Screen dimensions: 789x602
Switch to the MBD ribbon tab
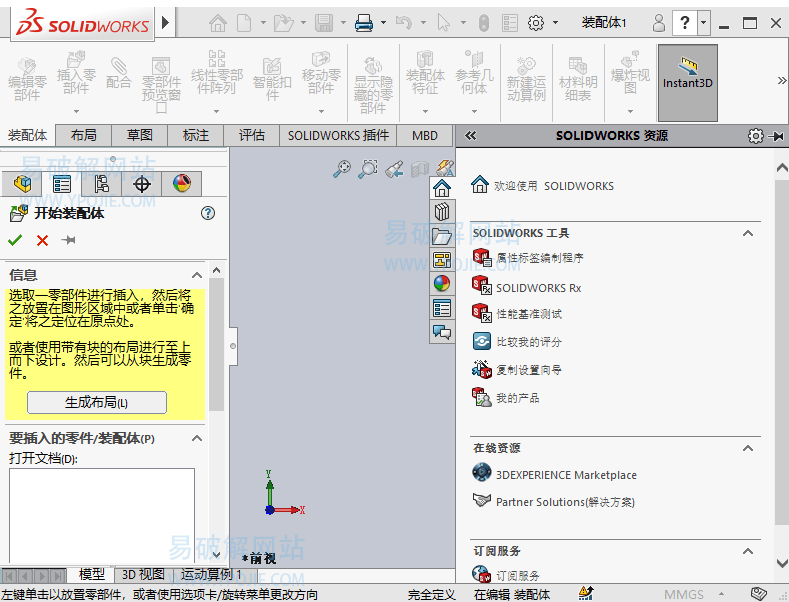(x=425, y=135)
